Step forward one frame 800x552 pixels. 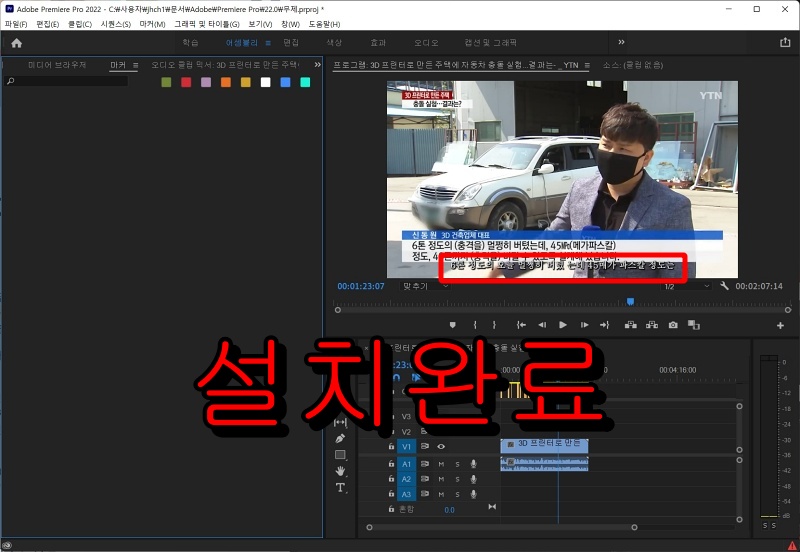(584, 325)
